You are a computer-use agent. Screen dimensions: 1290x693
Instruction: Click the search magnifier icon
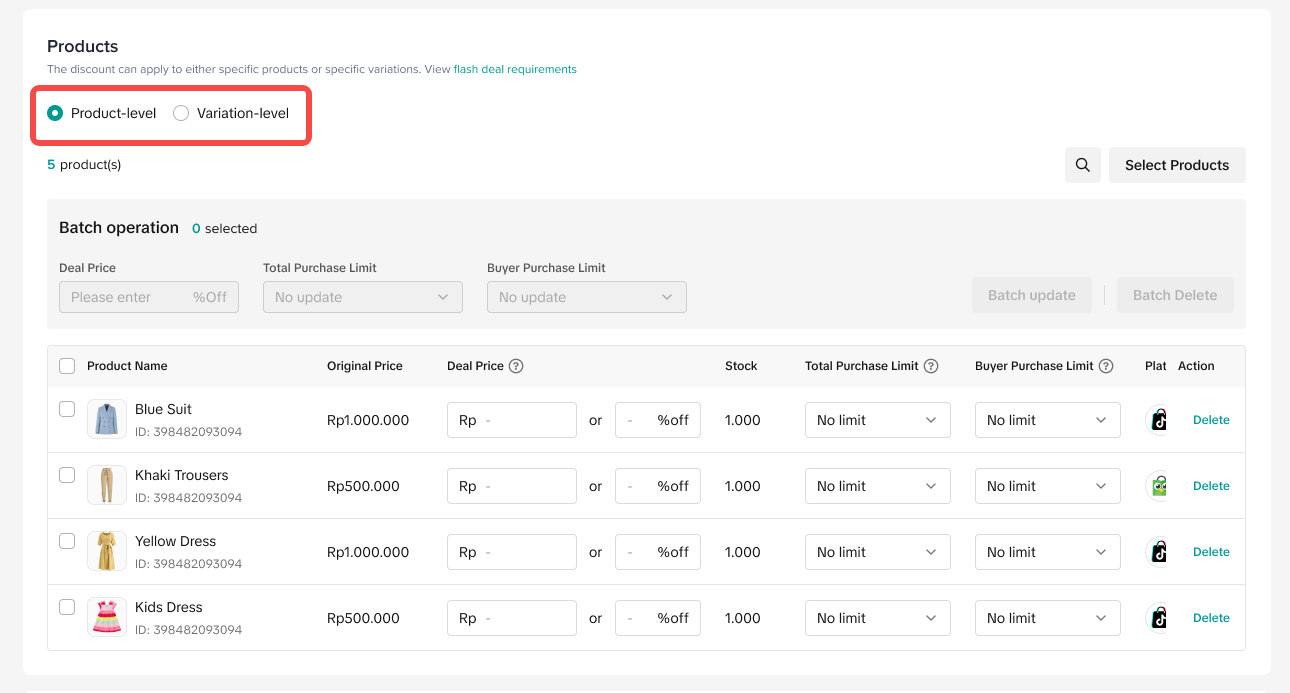(x=1082, y=165)
